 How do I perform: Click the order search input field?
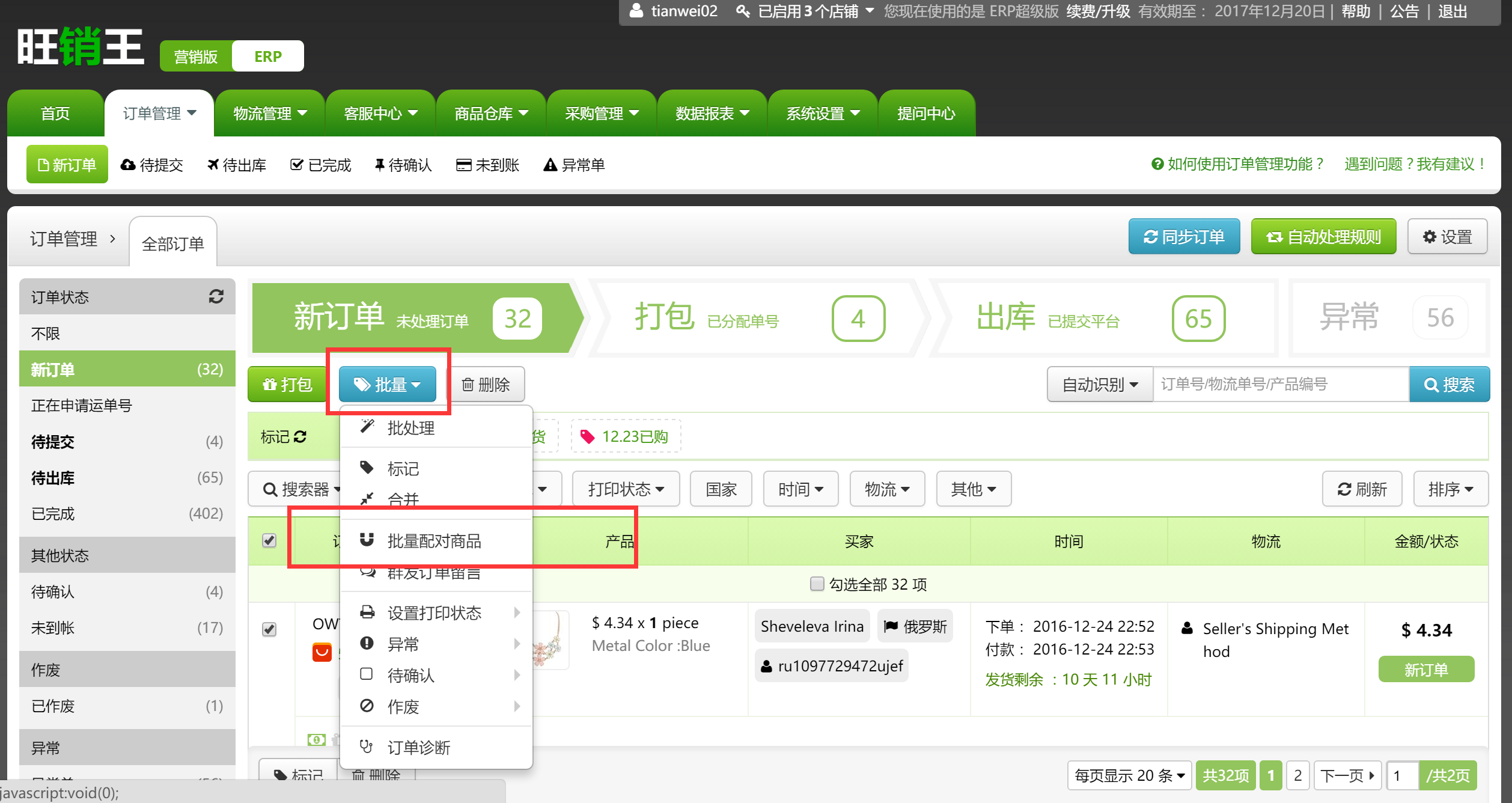1281,384
